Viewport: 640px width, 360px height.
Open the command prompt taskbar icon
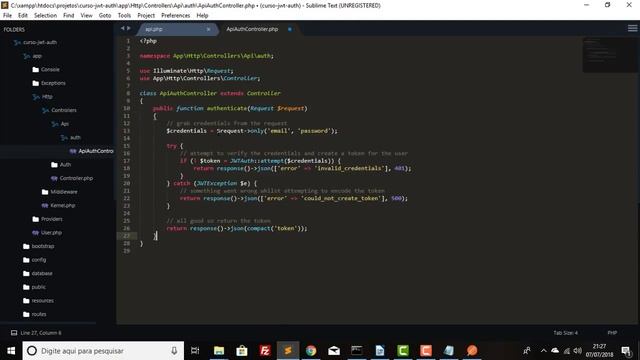[x=357, y=351]
